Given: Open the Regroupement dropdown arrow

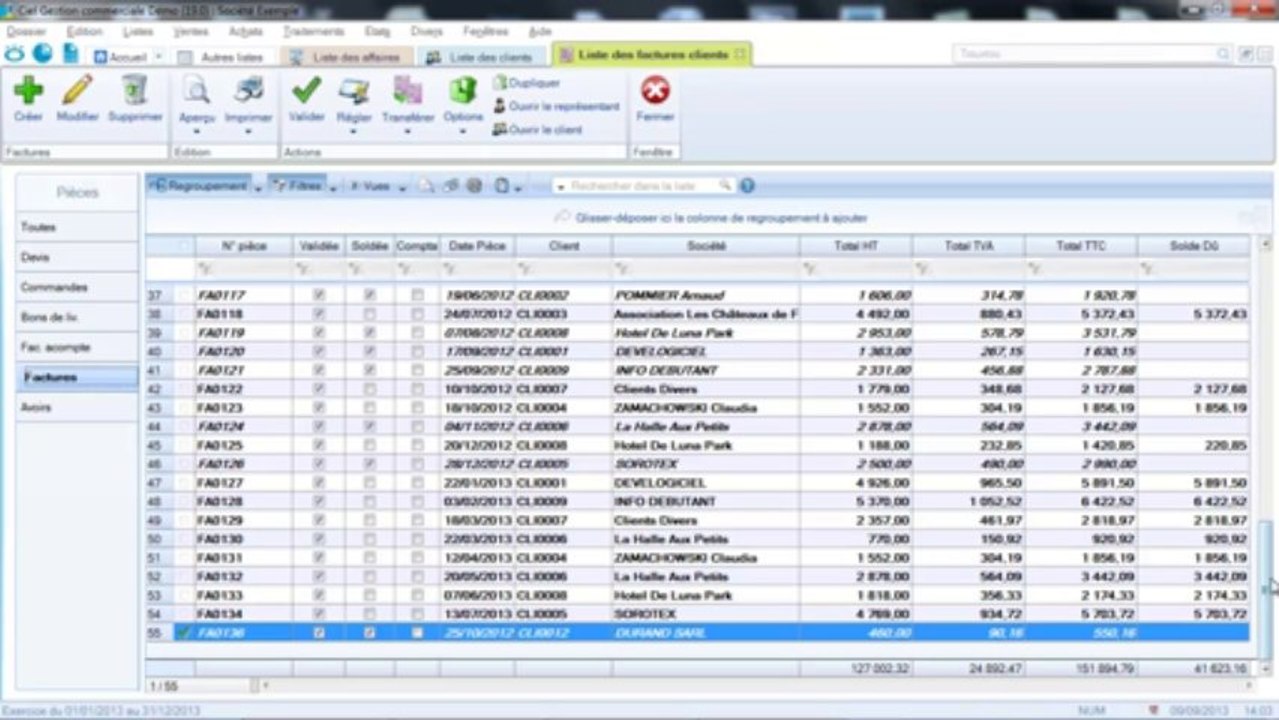Looking at the screenshot, I should pyautogui.click(x=257, y=187).
